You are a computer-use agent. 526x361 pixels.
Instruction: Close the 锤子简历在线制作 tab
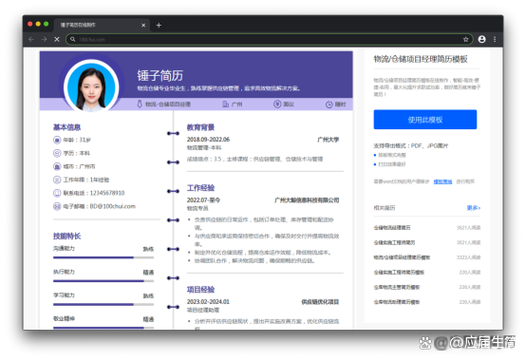click(144, 25)
